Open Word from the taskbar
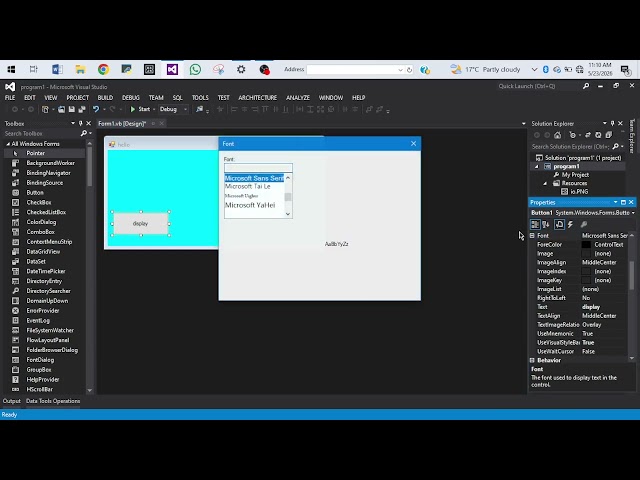 click(x=57, y=70)
